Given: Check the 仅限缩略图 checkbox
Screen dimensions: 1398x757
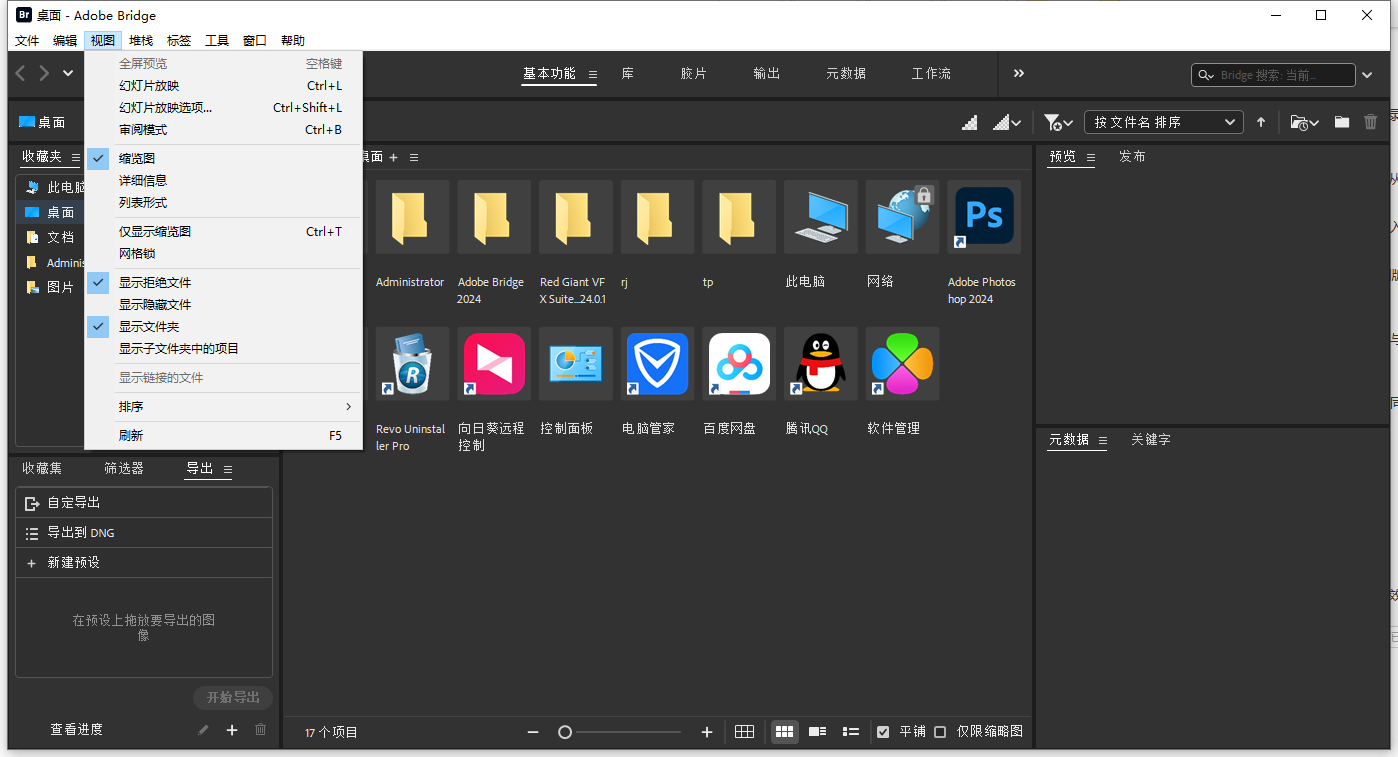Looking at the screenshot, I should pyautogui.click(x=940, y=731).
